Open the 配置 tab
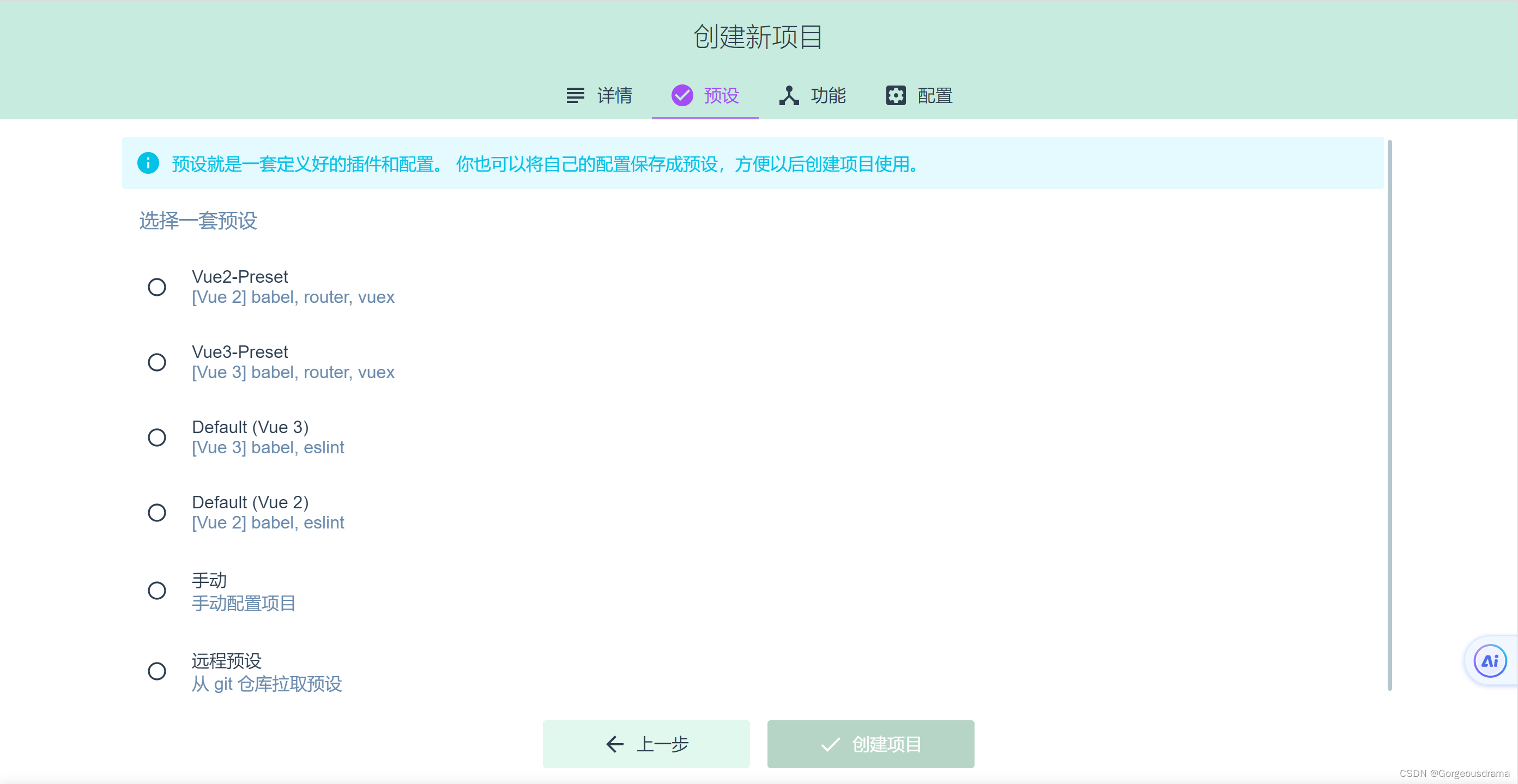1518x784 pixels. click(934, 95)
